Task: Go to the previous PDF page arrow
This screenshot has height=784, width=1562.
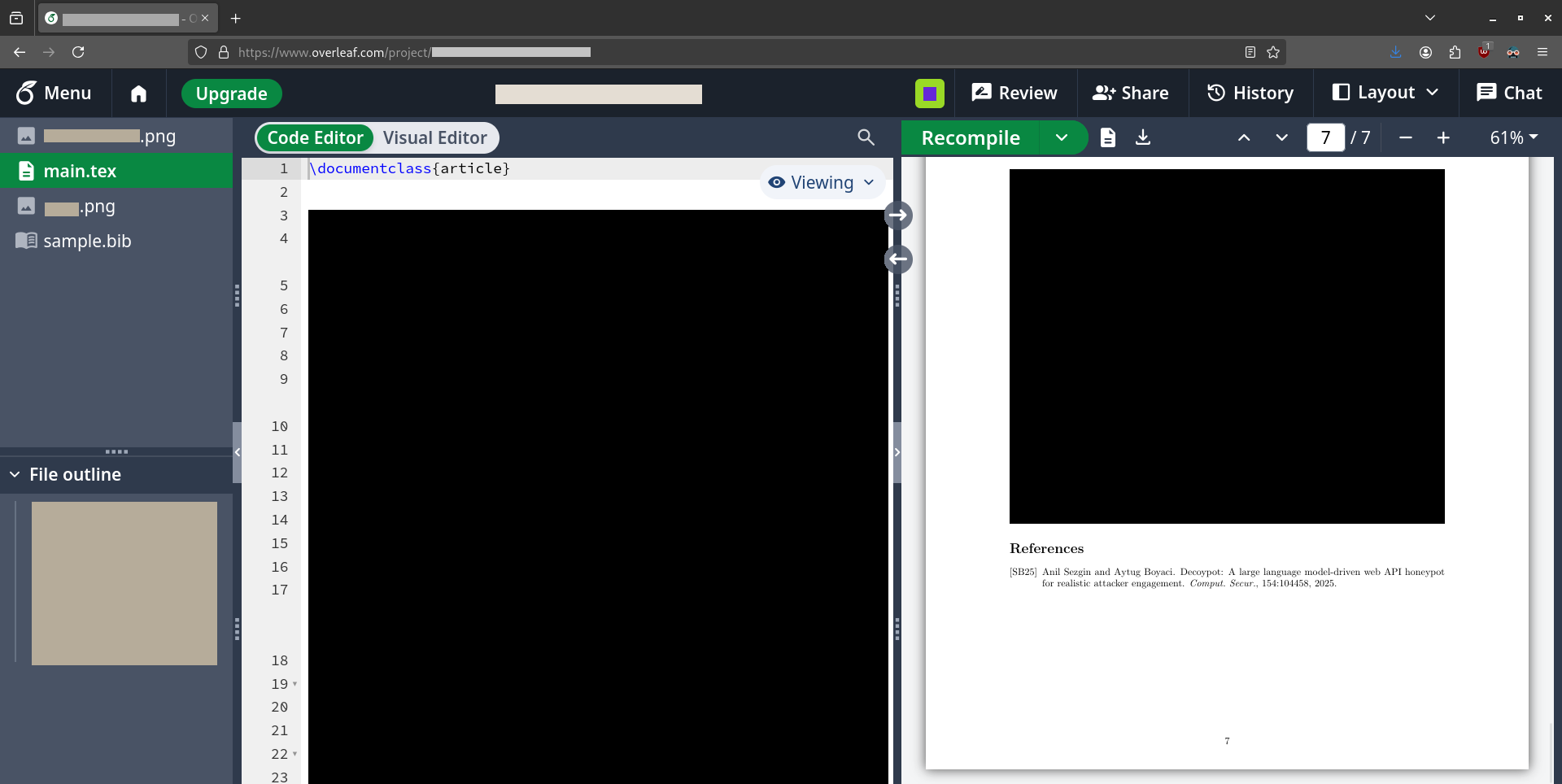Action: click(x=1243, y=137)
